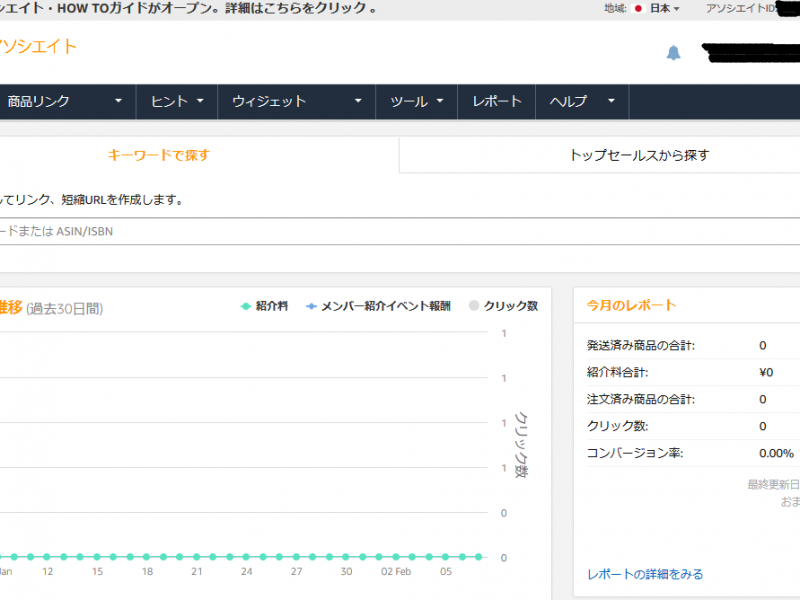Toggle the クリック数 legend series
Viewport: 800px width, 600px height.
point(504,306)
